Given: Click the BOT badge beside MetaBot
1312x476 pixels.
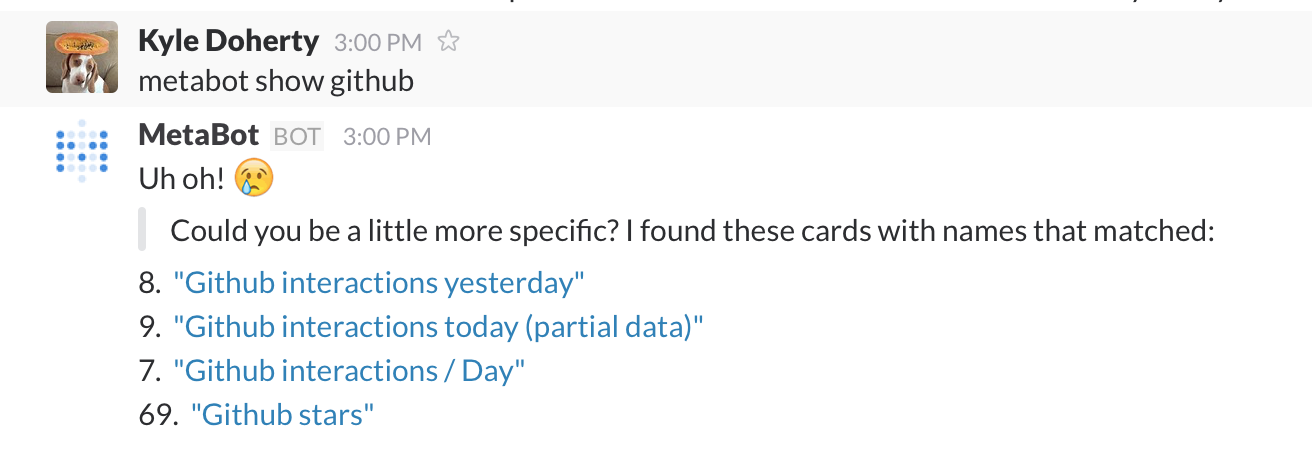Looking at the screenshot, I should (x=297, y=136).
